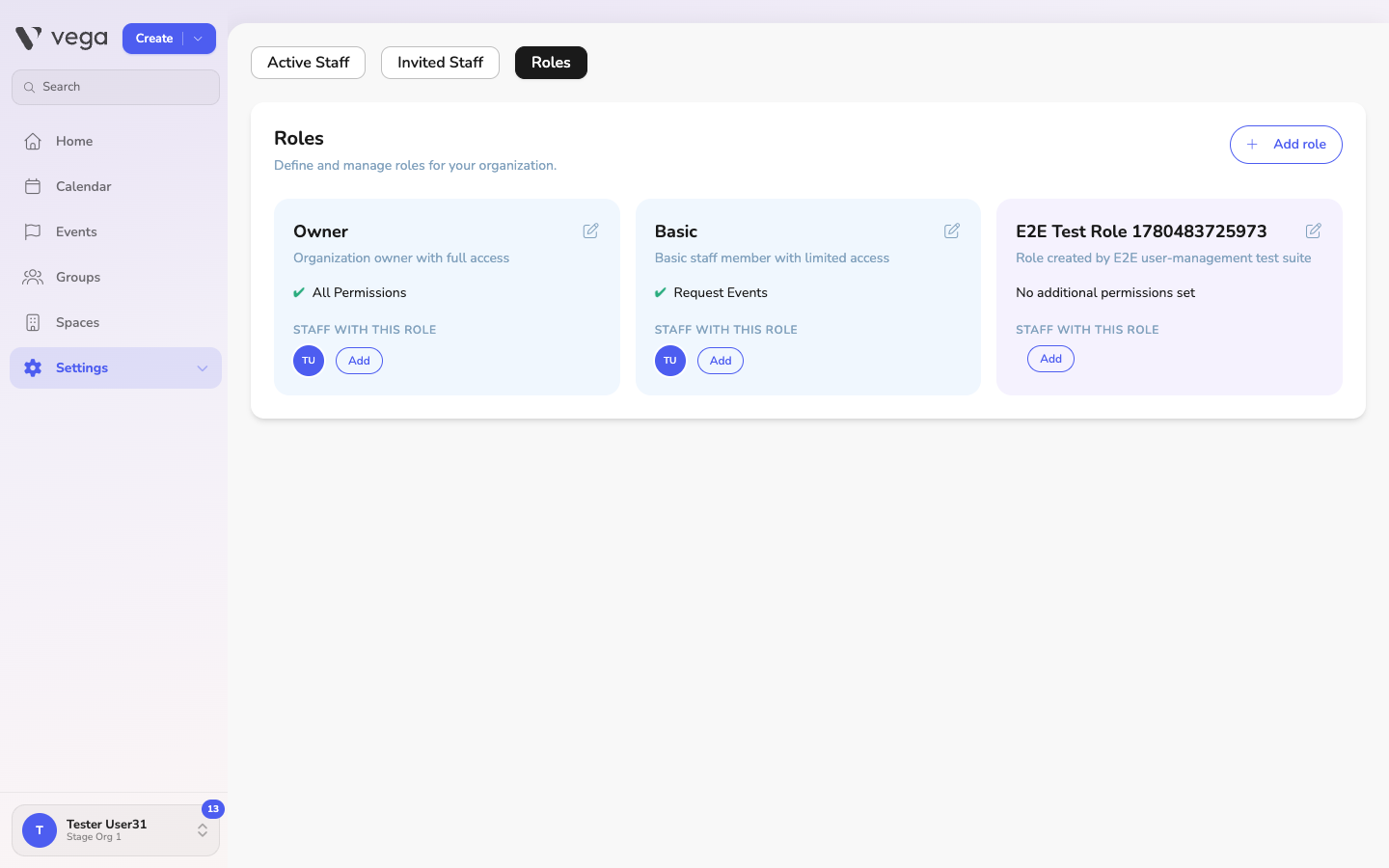The width and height of the screenshot is (1389, 868).
Task: Click the Spaces building icon
Action: (x=33, y=323)
